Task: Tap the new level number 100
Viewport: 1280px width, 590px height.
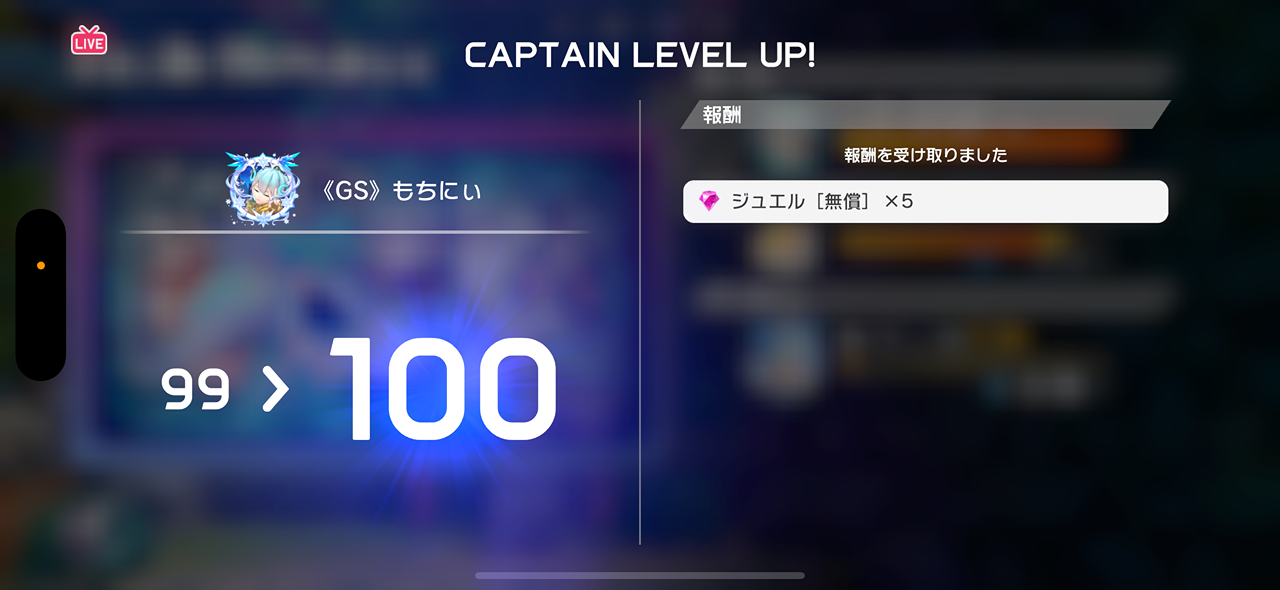Action: click(443, 389)
